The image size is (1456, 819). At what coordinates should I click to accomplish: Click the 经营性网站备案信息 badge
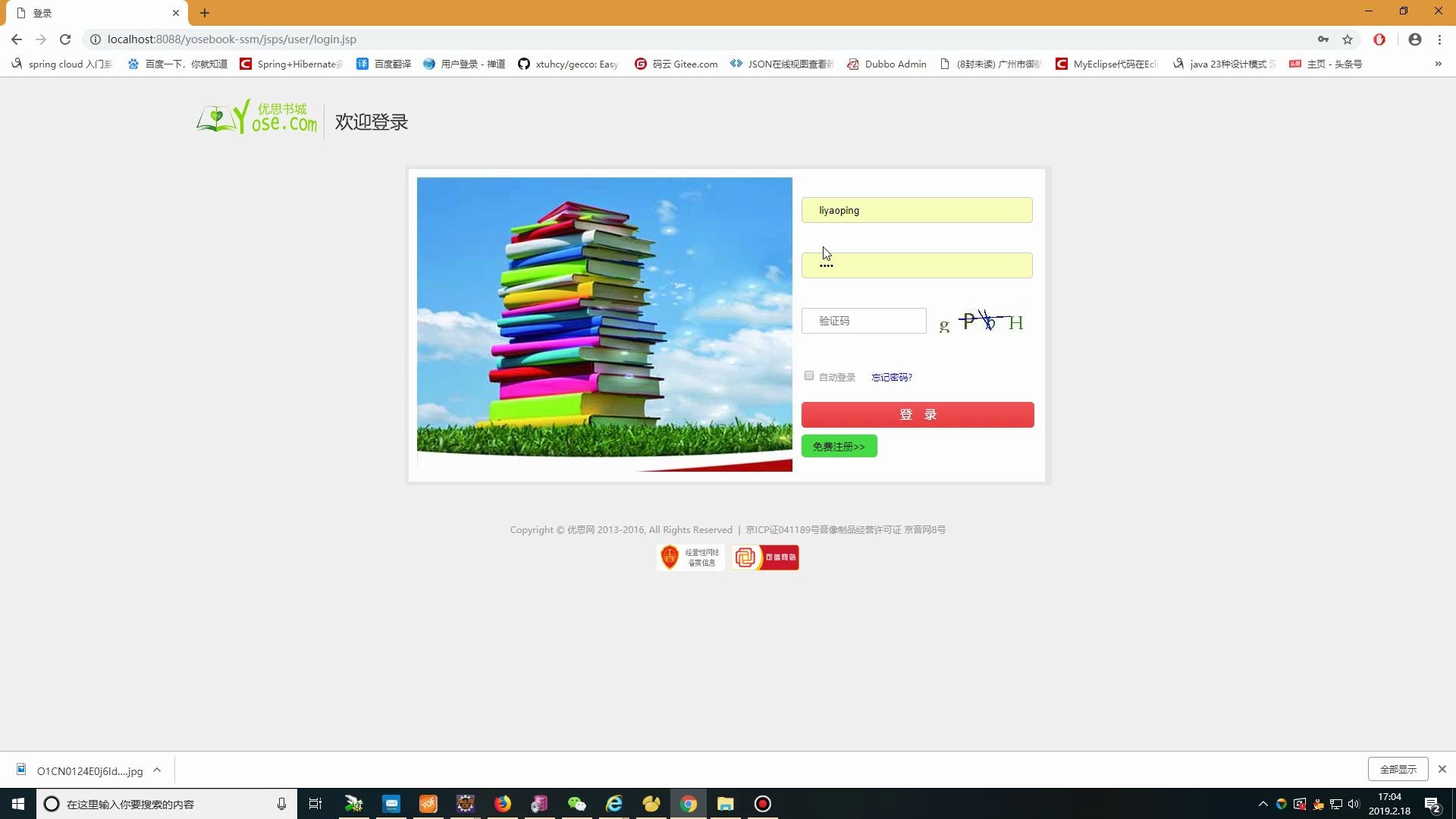click(x=690, y=557)
